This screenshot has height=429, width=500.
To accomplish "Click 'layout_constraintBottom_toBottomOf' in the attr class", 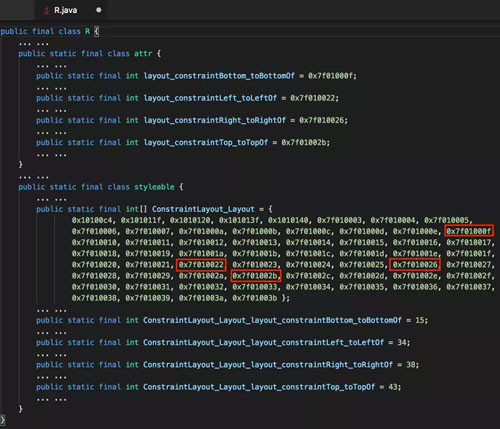I will point(219,76).
